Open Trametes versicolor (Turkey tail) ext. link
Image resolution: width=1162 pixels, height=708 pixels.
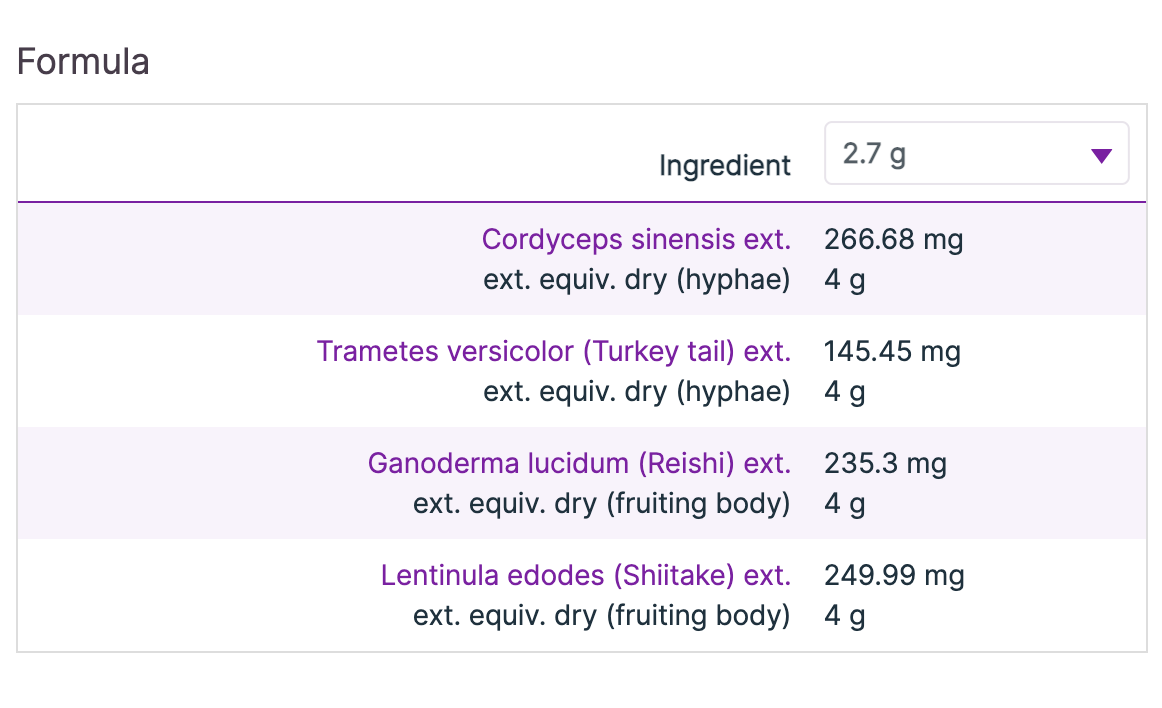pos(553,352)
